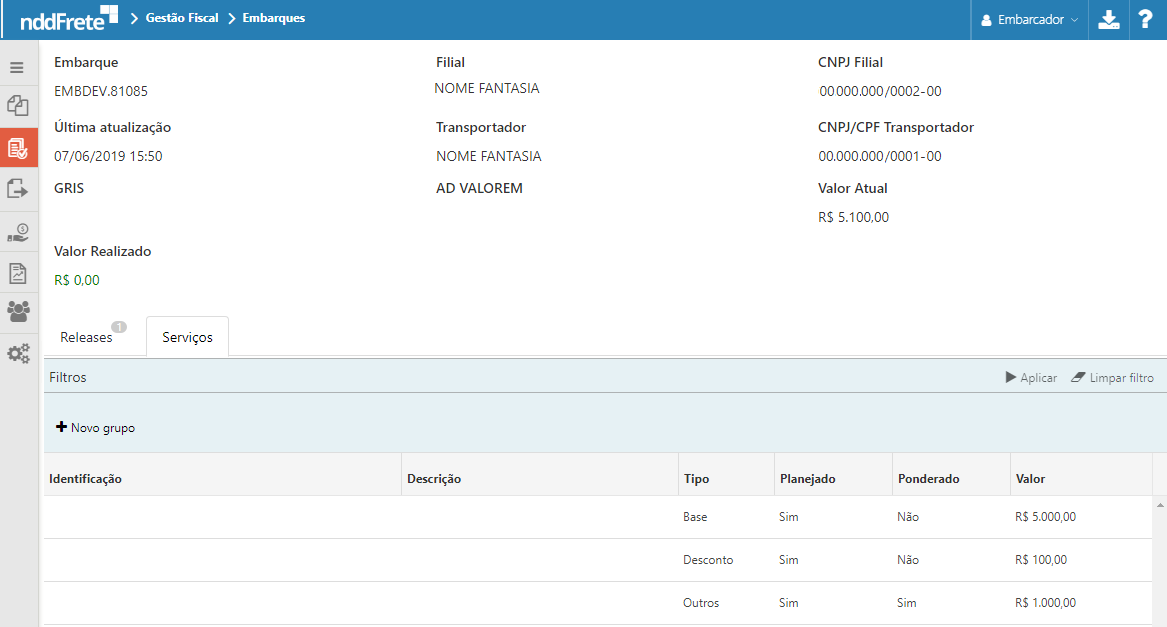Open the payment hand-with-coin sidebar icon
Screen dimensions: 1167x627
coord(18,232)
